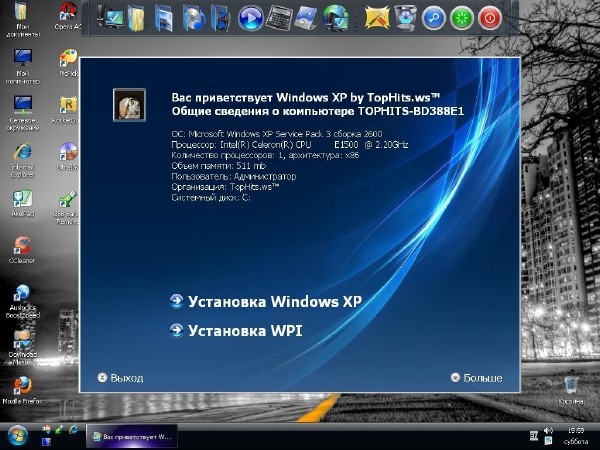This screenshot has height=450, width=600.
Task: Click the arrow icon beside Установка WPI
Action: coord(176,330)
